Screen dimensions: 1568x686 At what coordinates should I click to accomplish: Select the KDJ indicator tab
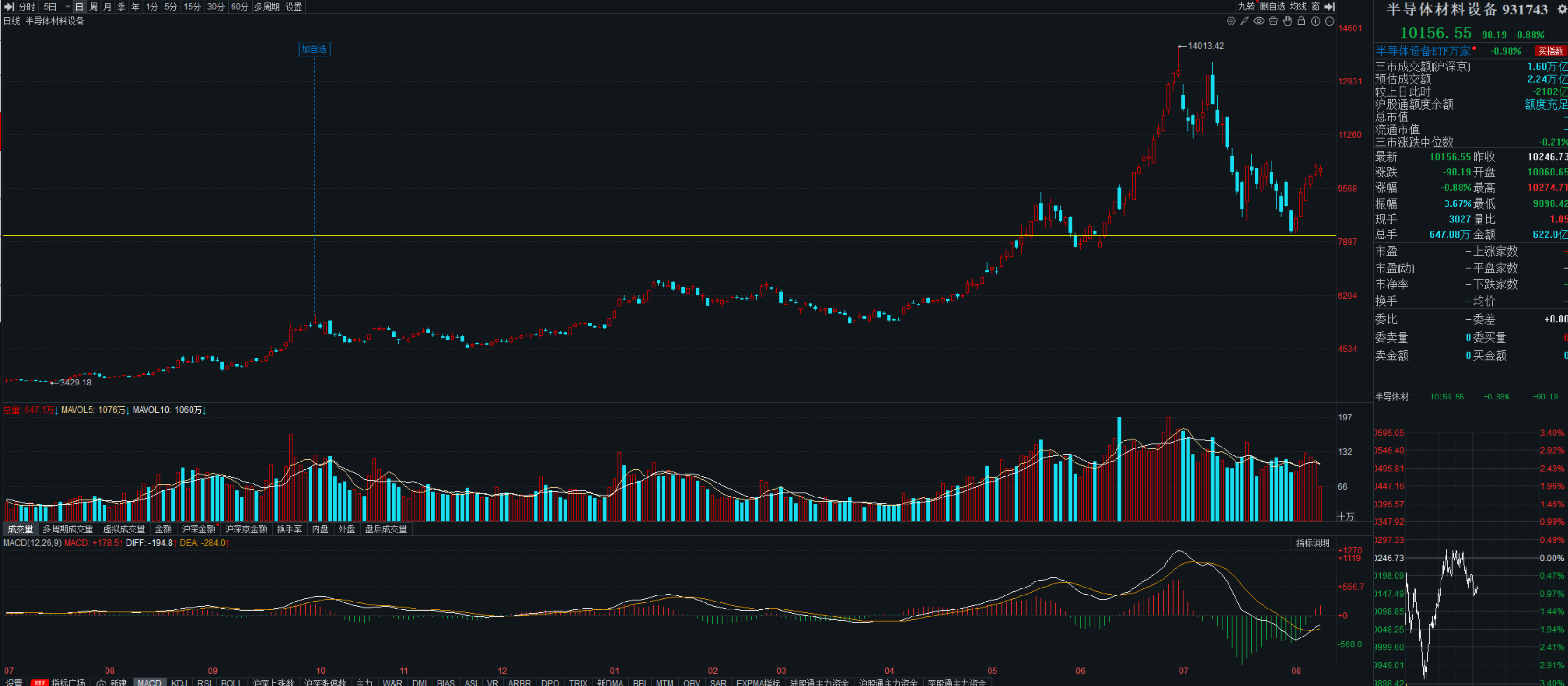coord(179,682)
